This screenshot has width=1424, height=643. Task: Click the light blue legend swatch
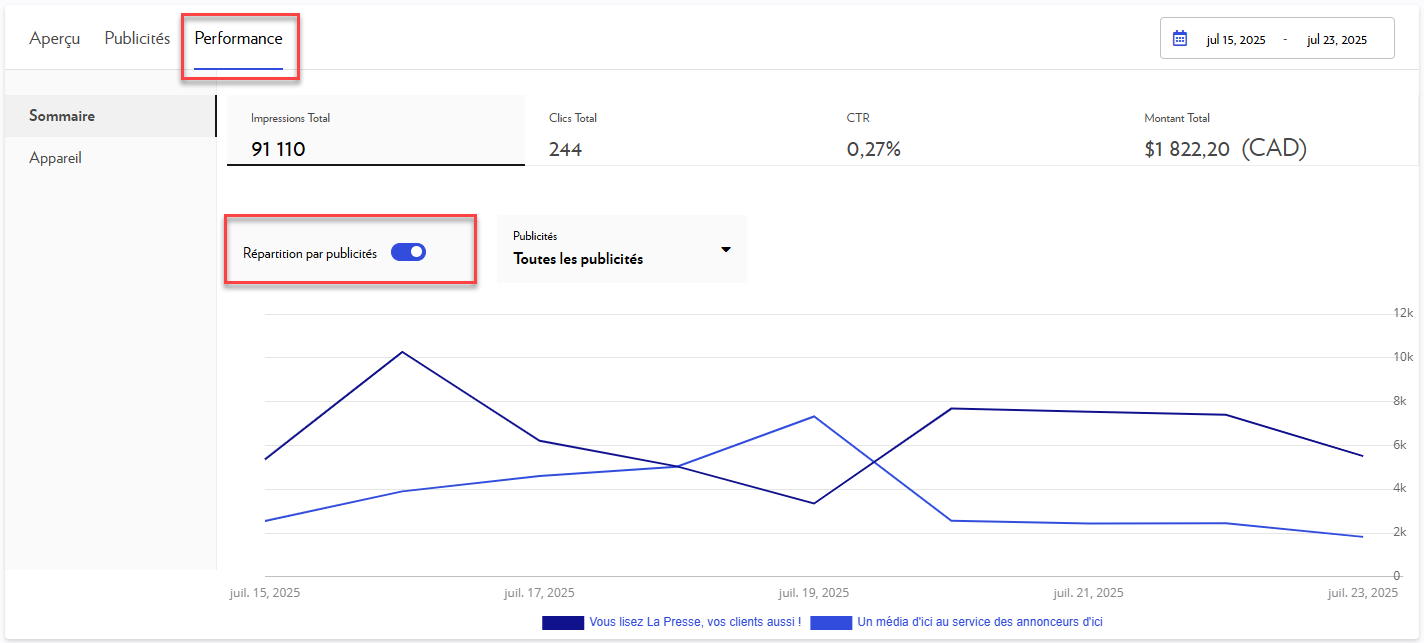[831, 622]
